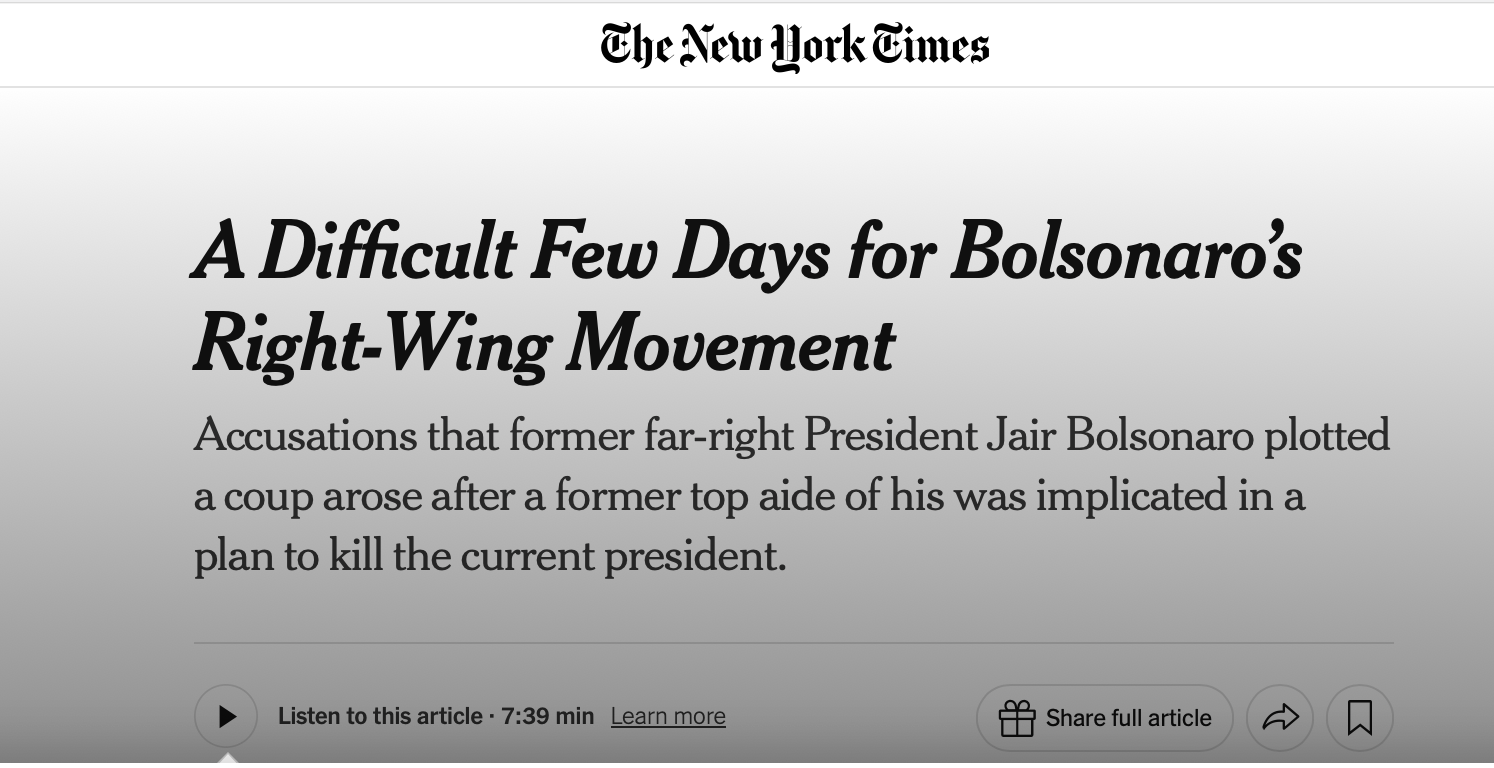This screenshot has height=768, width=1494.
Task: Open the 'Learn more' audio link
Action: (x=668, y=717)
